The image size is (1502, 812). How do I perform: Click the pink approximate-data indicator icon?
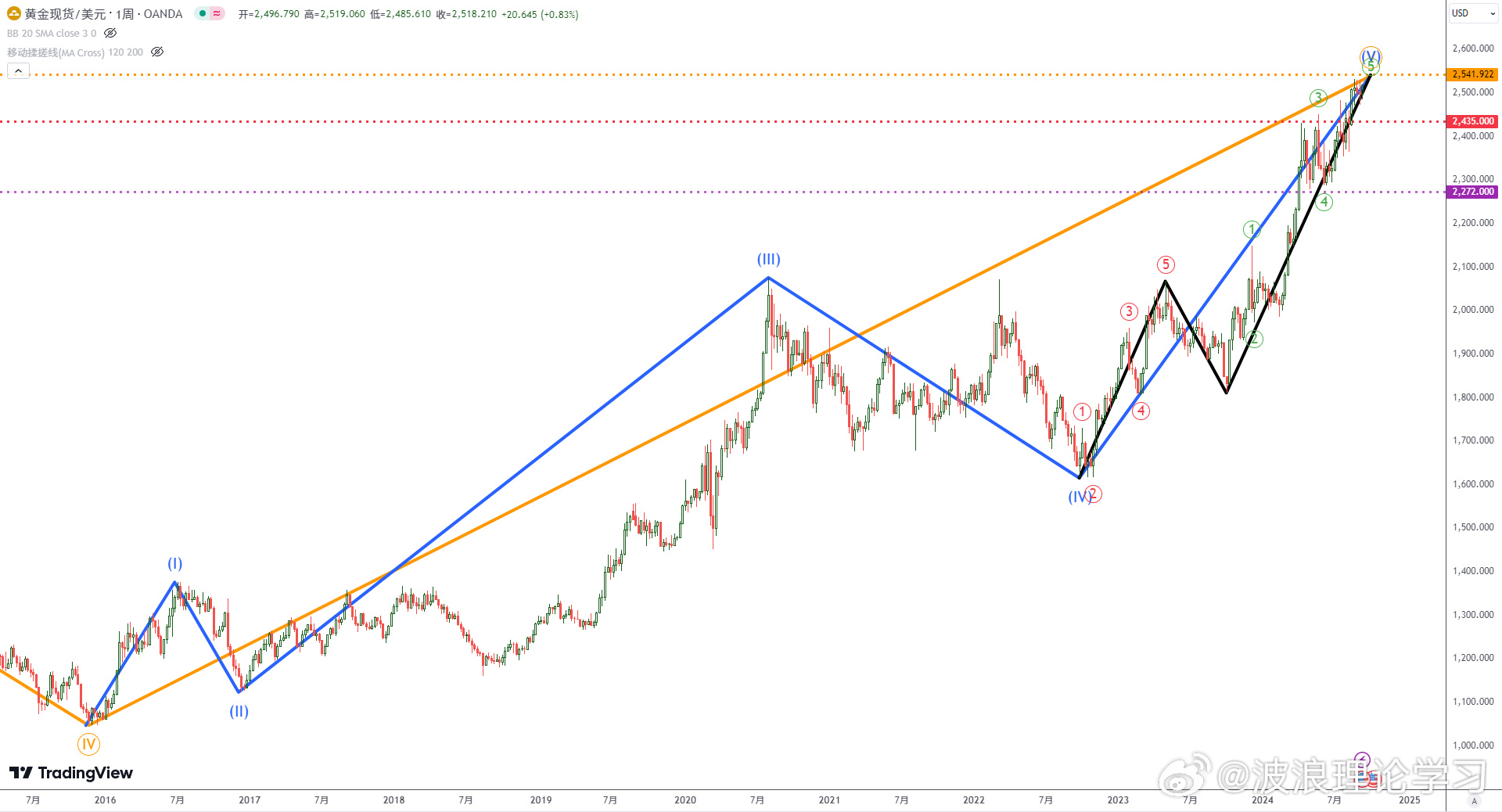tap(217, 13)
